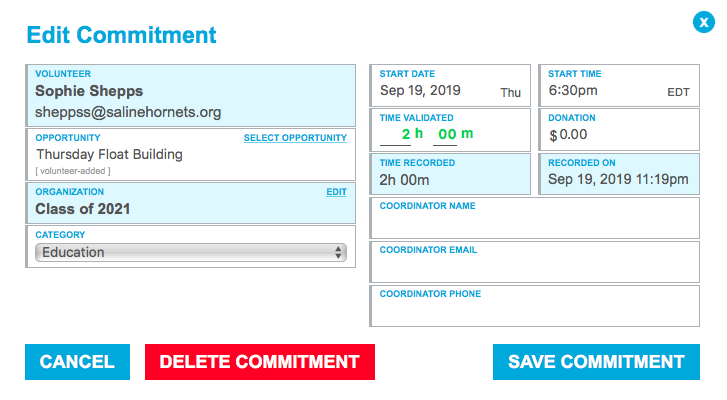Click the Coordinator Name field
This screenshot has height=400, width=727.
pos(535,224)
